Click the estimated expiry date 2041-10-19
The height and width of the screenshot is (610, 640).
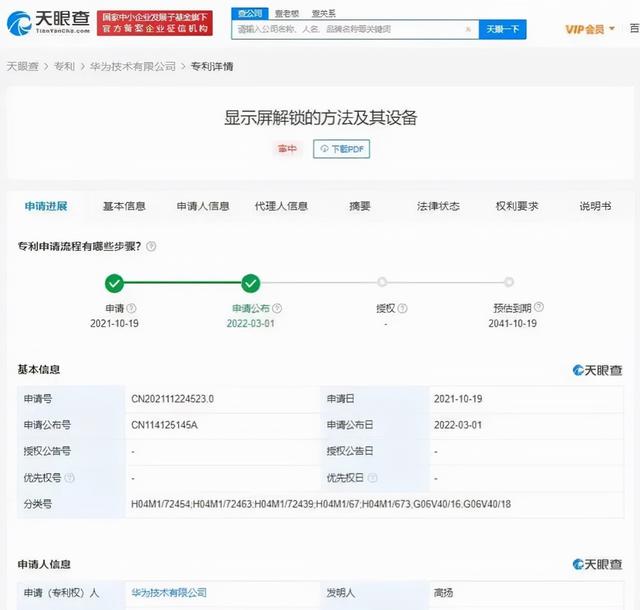513,323
